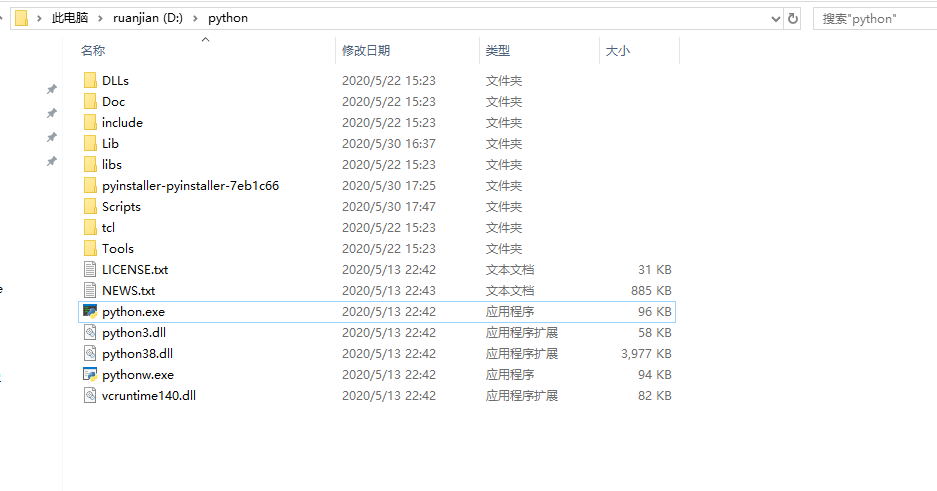Open the address bar history dropdown
This screenshot has height=491, width=937.
click(776, 19)
